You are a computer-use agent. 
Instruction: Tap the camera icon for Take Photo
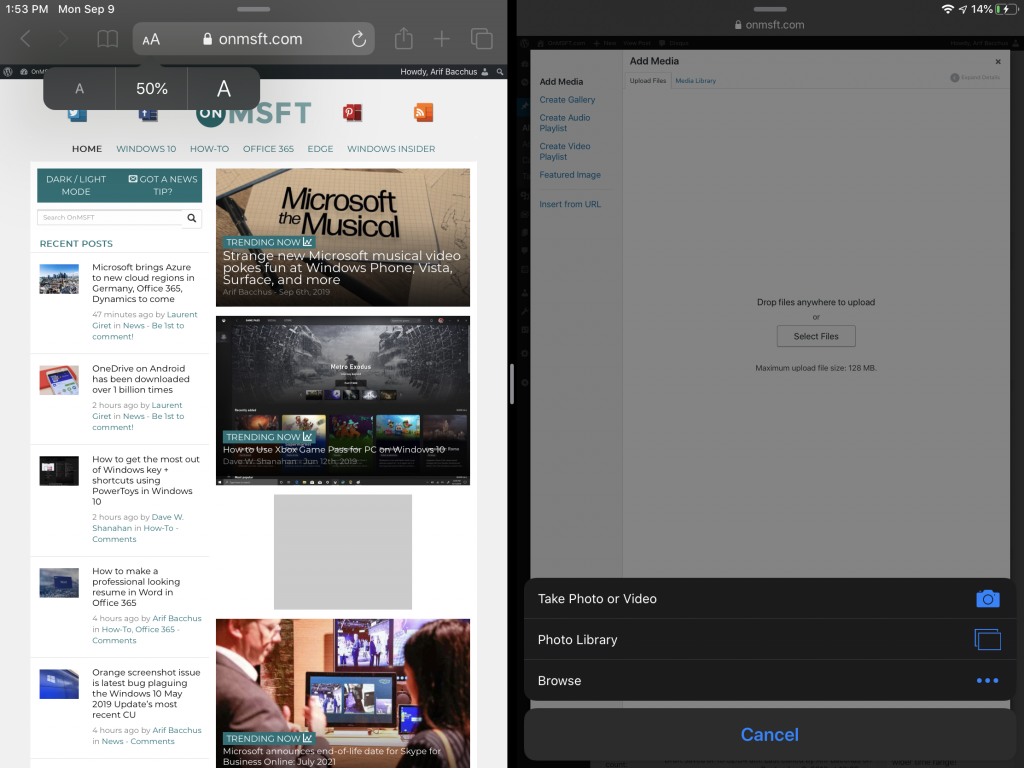tap(987, 599)
